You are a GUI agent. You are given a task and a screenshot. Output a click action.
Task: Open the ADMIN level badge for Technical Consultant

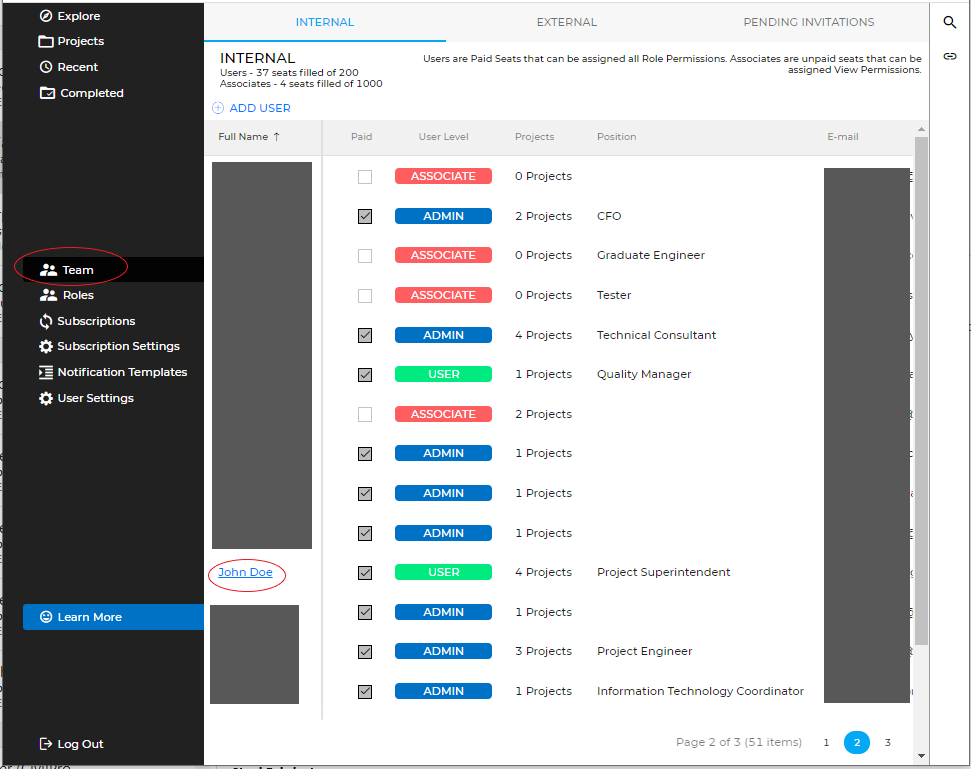click(443, 335)
